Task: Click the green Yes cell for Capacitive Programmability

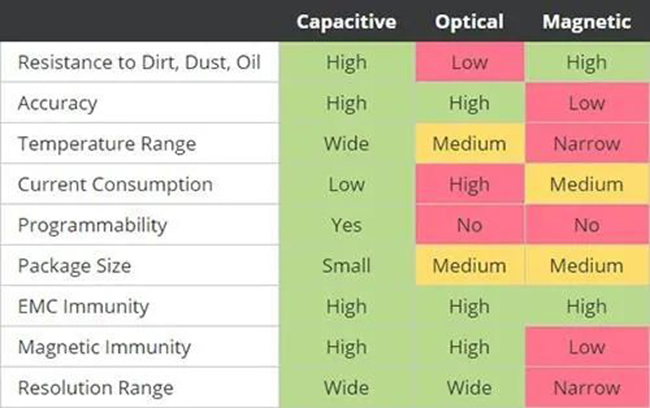Action: point(346,226)
